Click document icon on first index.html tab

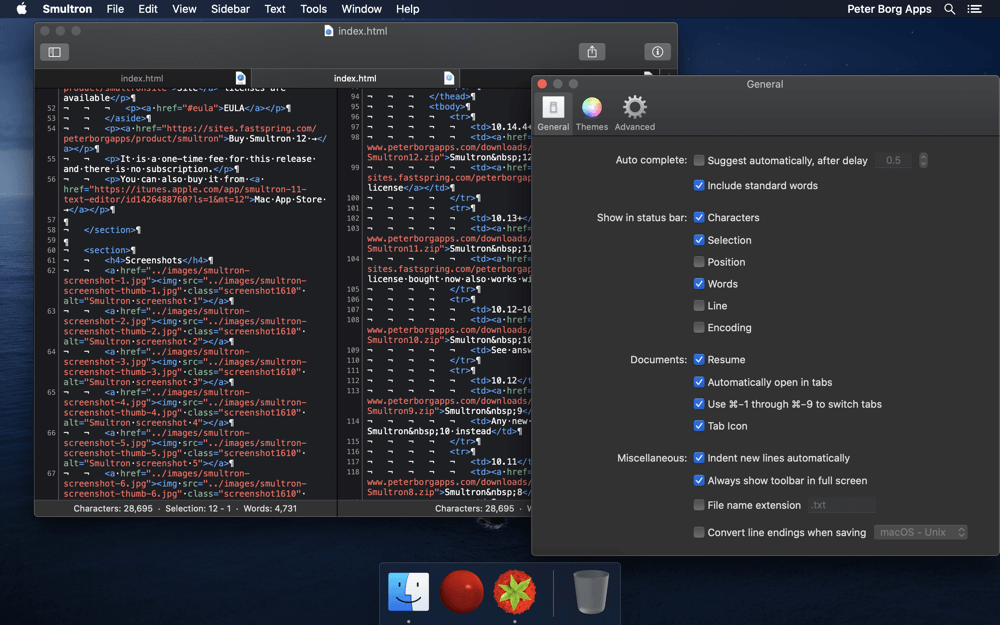[240, 78]
